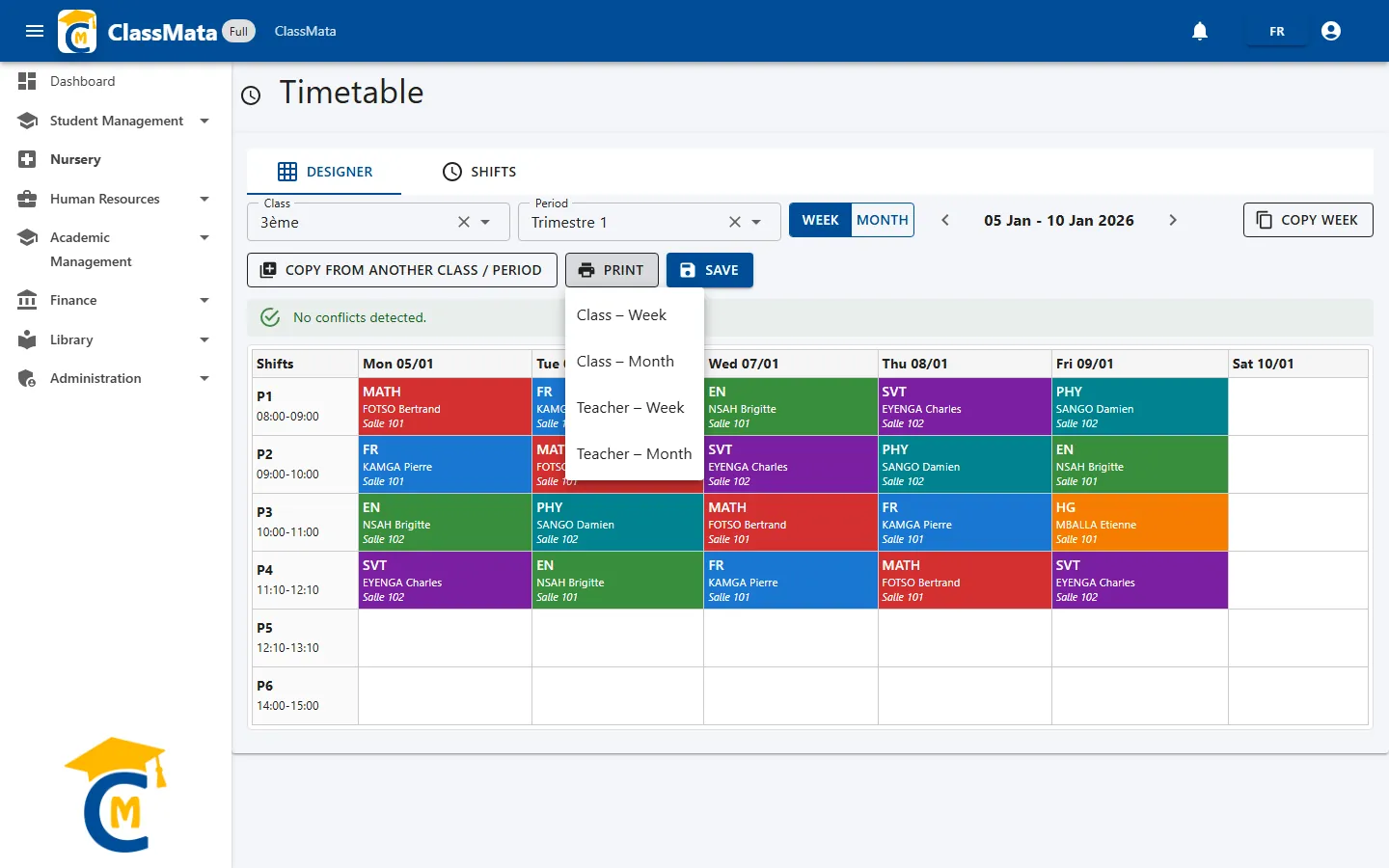Clear the Trimestre 1 period selection
Viewport: 1389px width, 868px height.
[735, 222]
